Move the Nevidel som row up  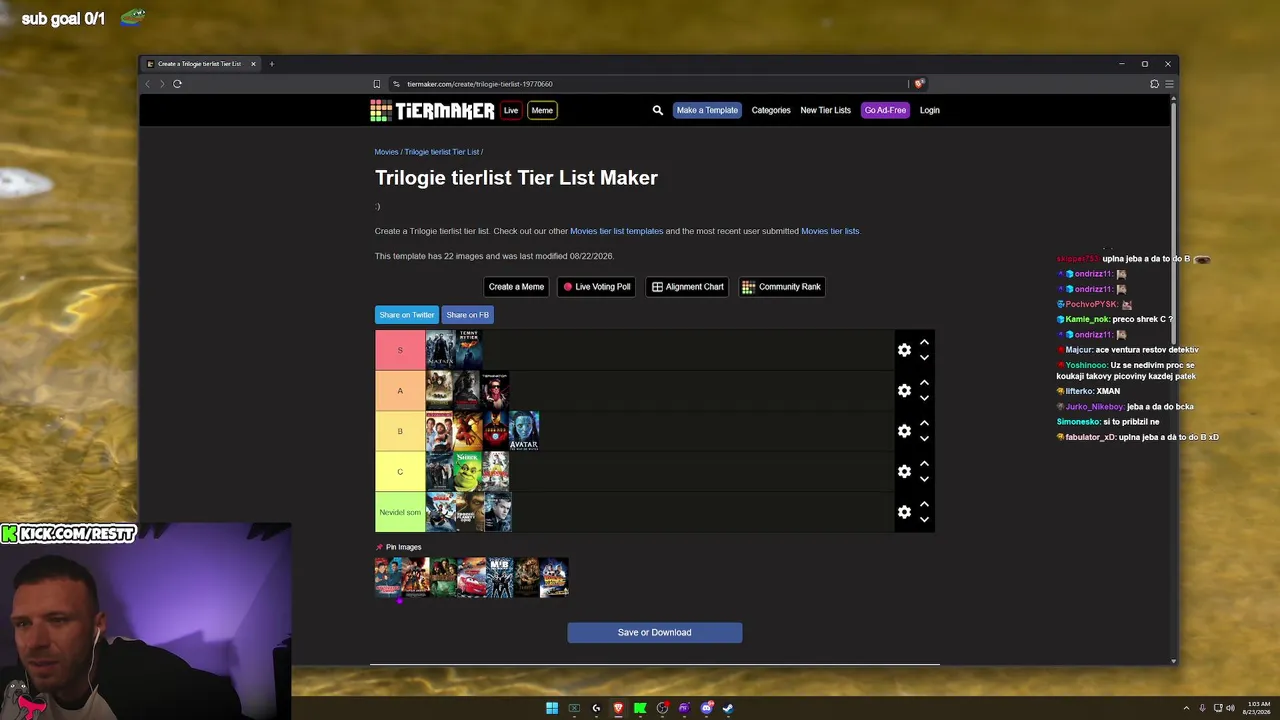coord(924,504)
